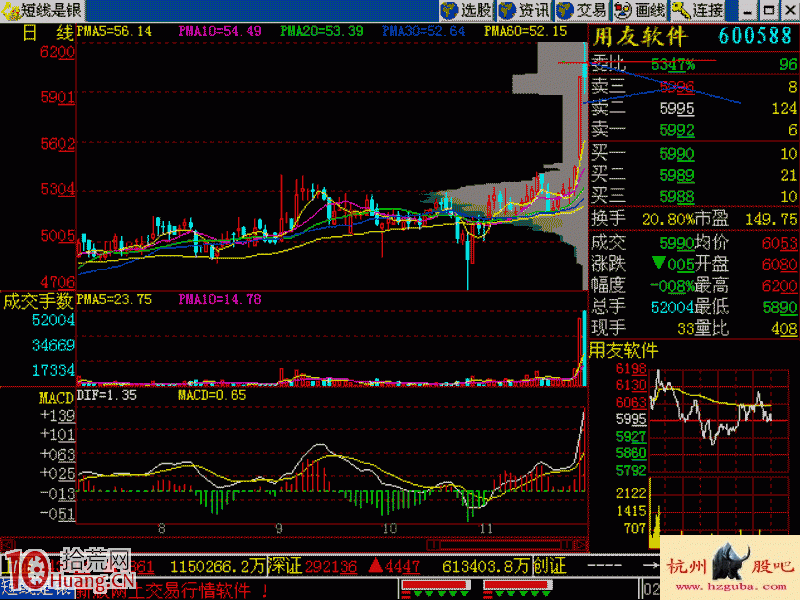Screen dimensions: 800x600
Task: Click volume PMA5=23.75 label
Action: click(x=114, y=299)
